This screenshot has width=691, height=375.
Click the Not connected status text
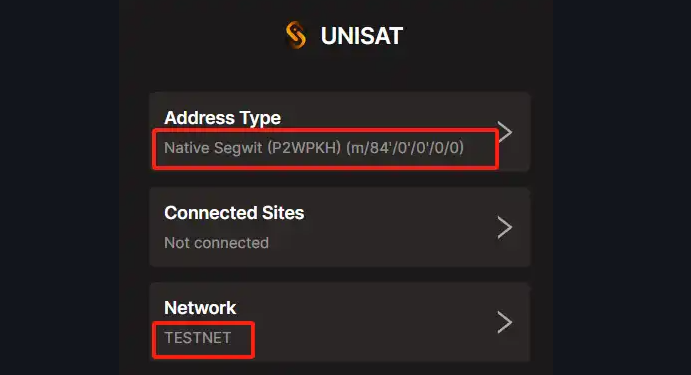216,243
